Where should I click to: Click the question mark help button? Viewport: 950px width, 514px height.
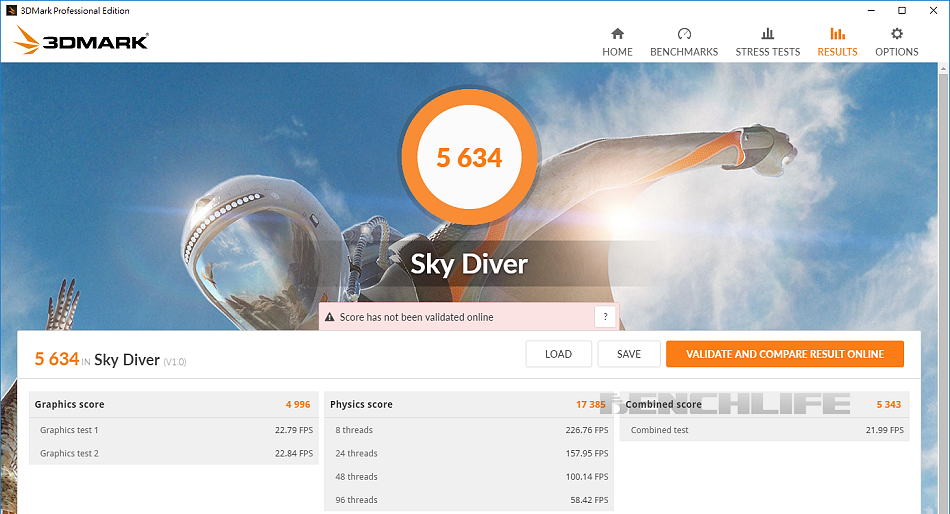(x=605, y=316)
